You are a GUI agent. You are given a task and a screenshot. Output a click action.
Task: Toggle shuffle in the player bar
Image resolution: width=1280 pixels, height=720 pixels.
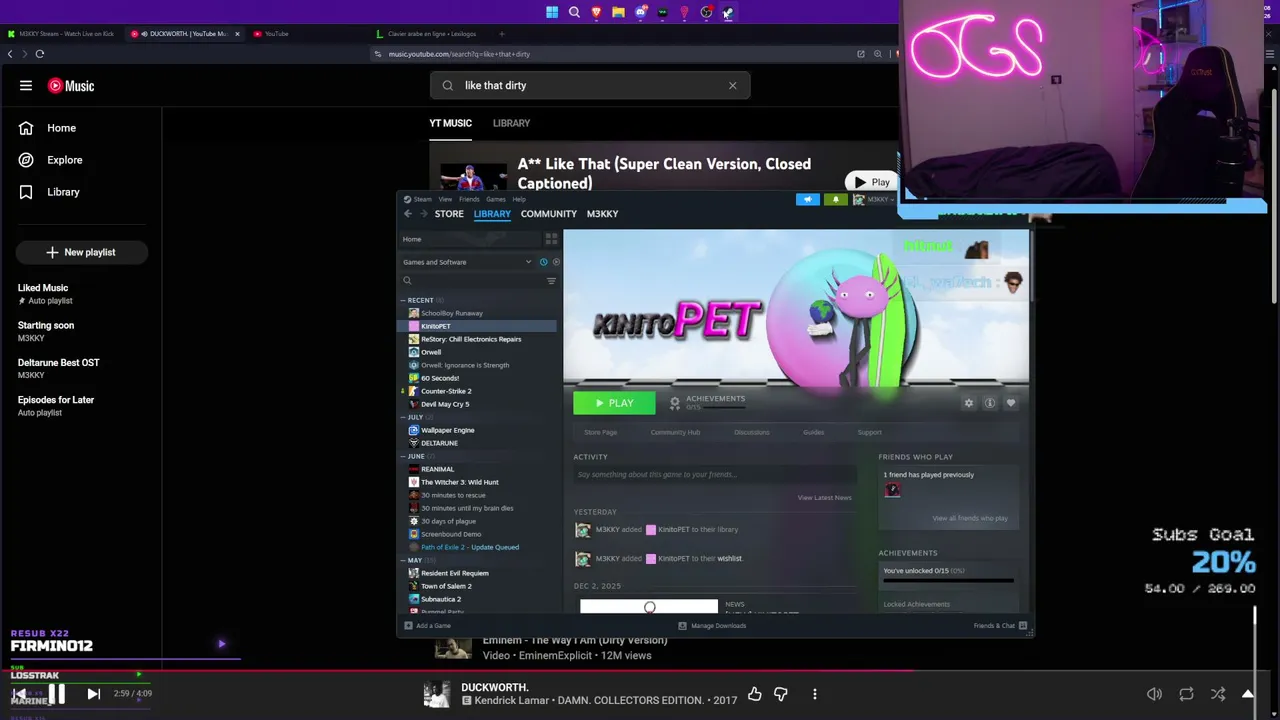(x=1218, y=694)
